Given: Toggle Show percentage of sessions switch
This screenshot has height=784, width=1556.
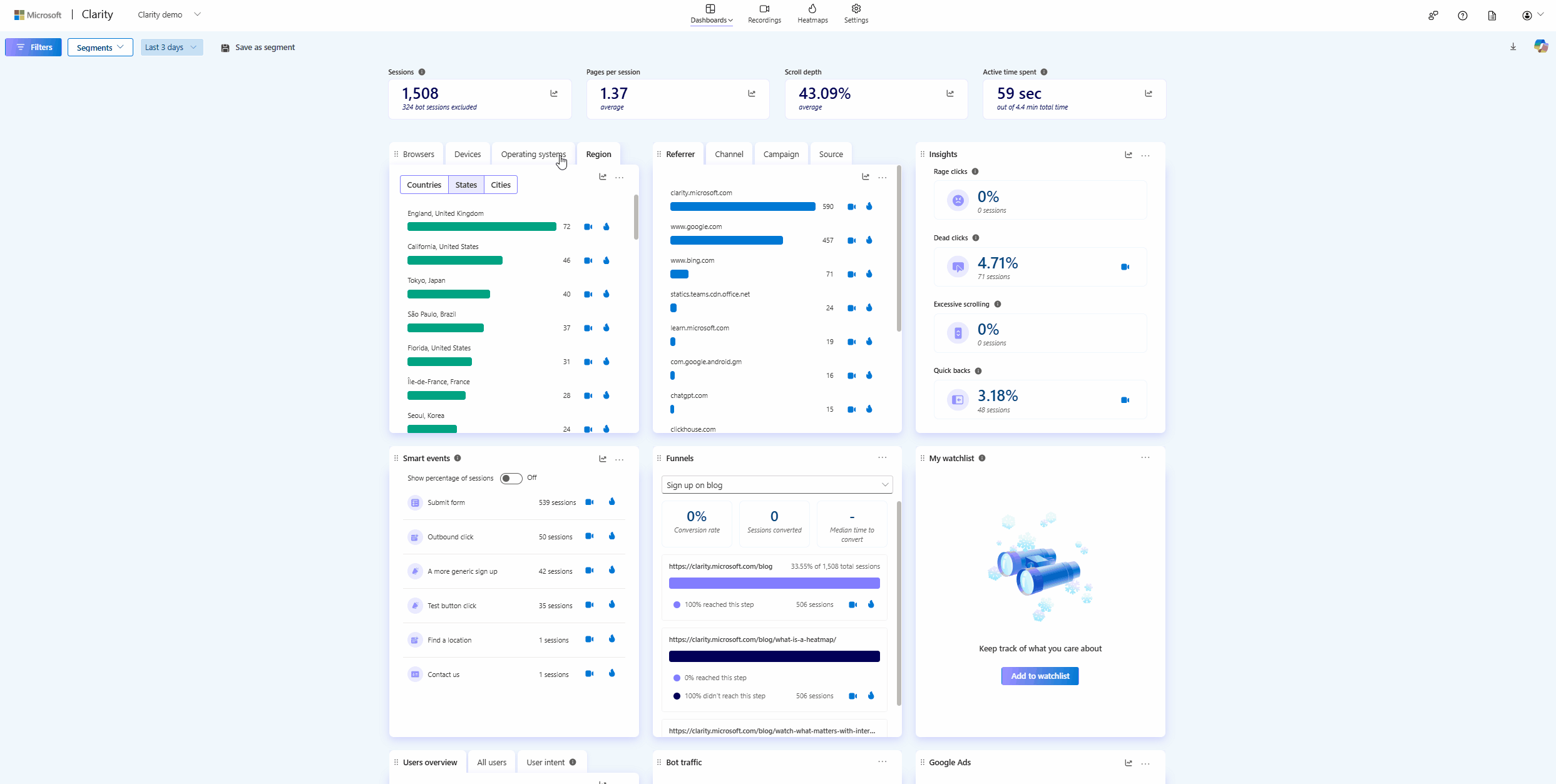Looking at the screenshot, I should (511, 478).
